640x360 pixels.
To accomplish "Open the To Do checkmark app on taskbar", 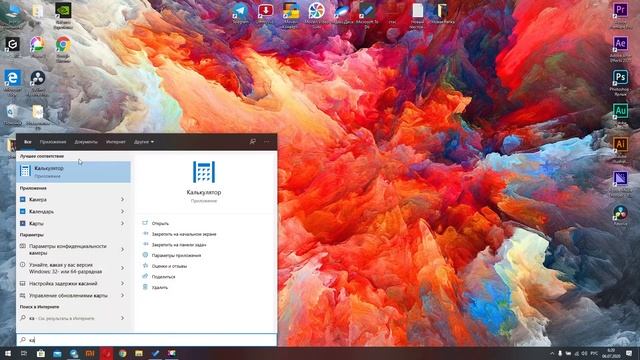I will coord(155,353).
